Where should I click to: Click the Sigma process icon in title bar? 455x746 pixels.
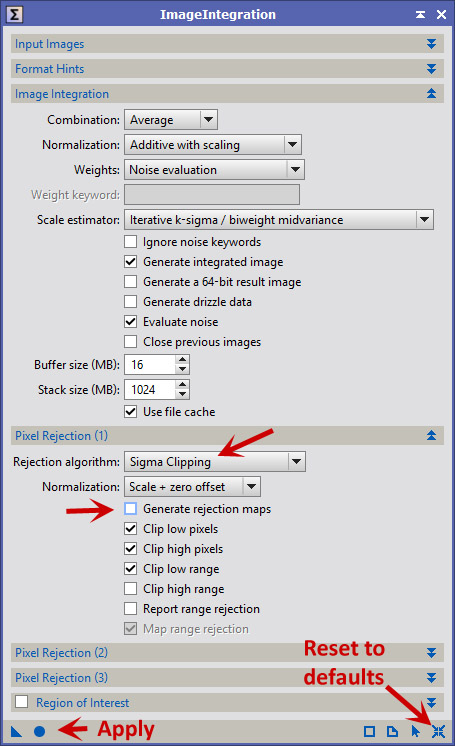coord(14,14)
